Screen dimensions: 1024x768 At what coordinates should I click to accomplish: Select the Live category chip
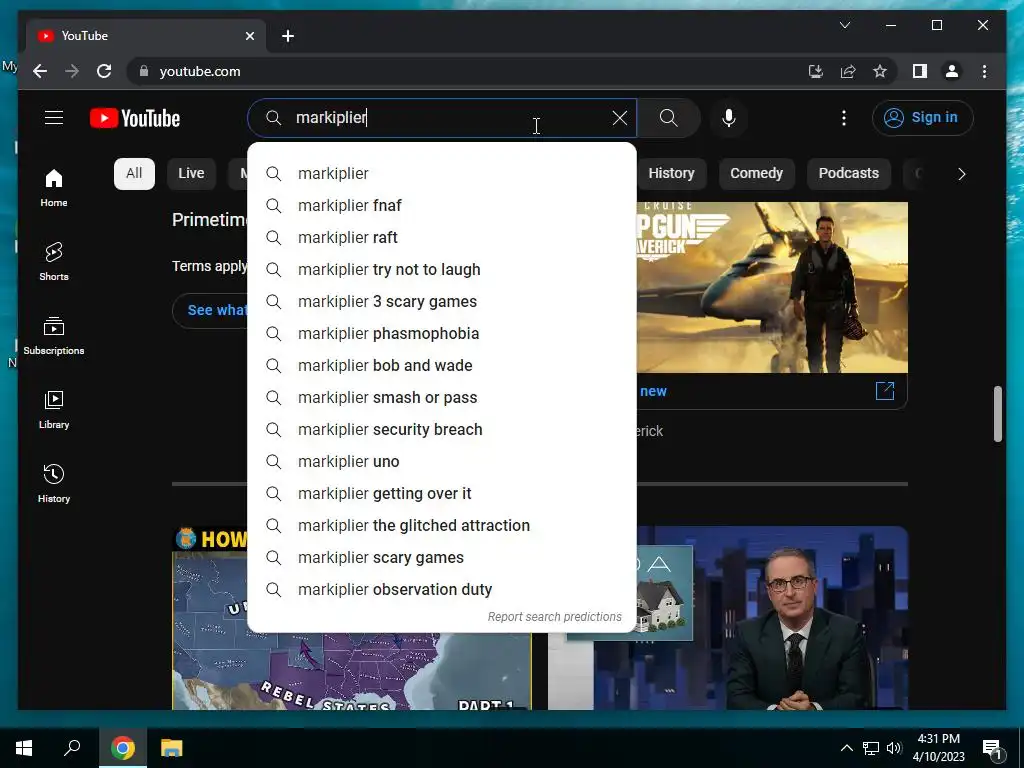(x=191, y=173)
